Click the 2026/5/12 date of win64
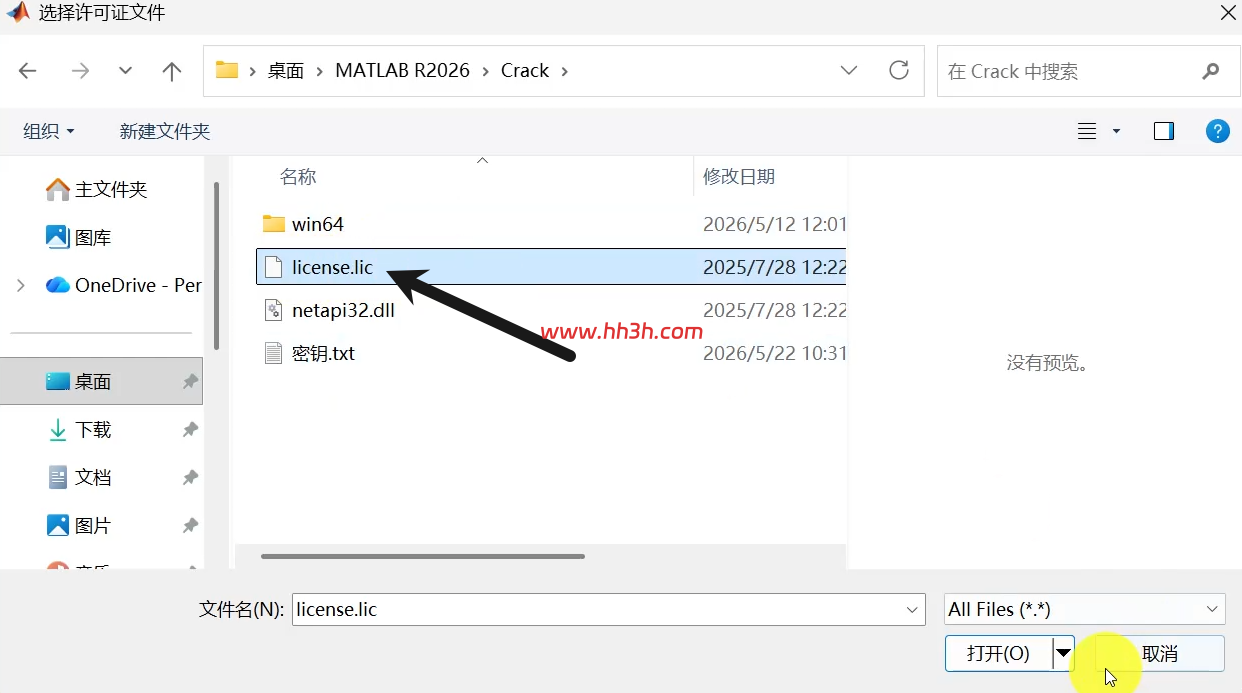This screenshot has width=1242, height=693. [774, 224]
